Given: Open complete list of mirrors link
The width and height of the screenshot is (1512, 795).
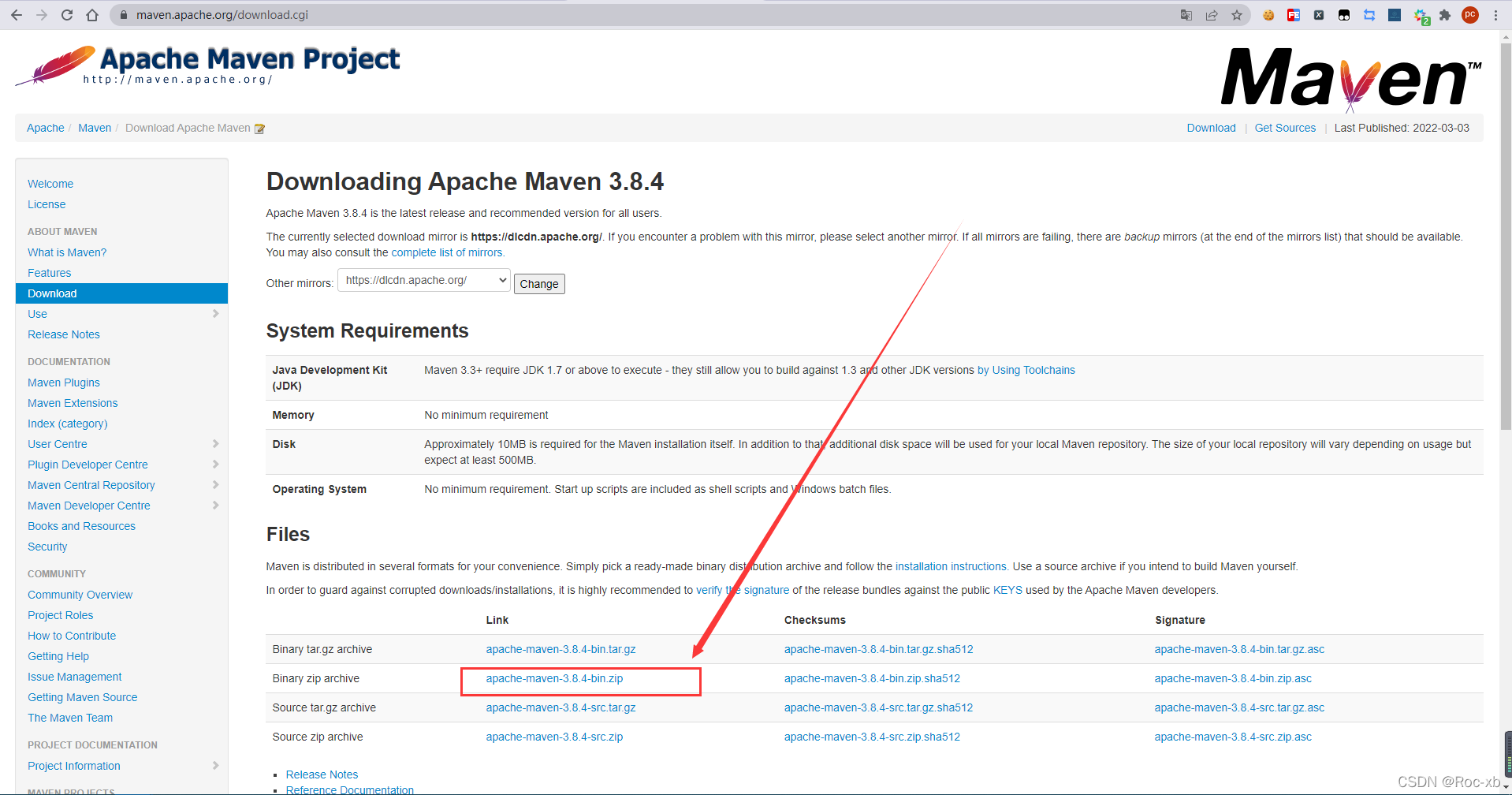Looking at the screenshot, I should [448, 252].
